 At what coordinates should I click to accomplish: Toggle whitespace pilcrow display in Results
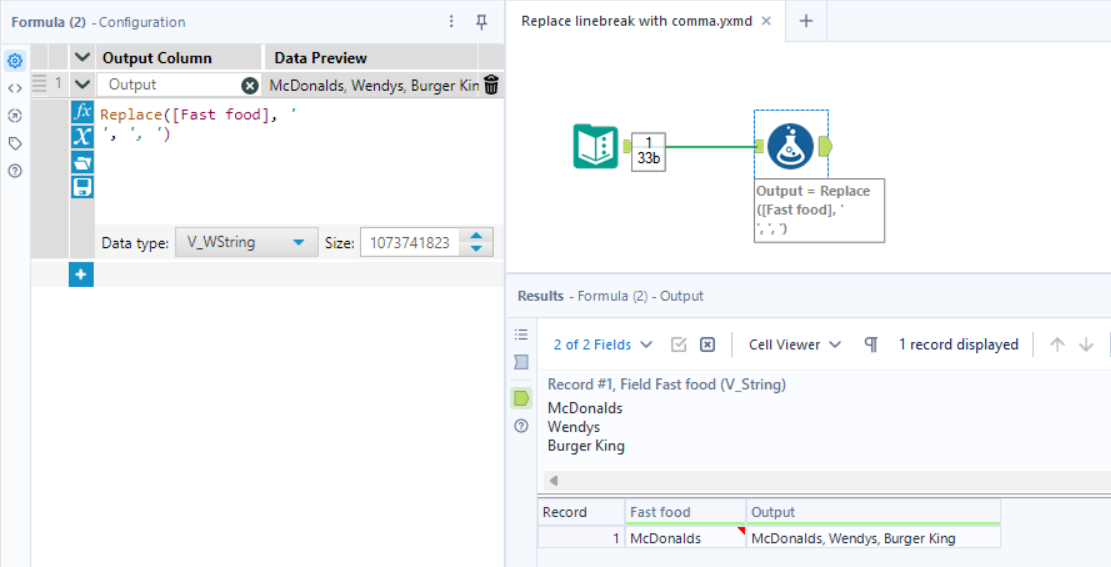(871, 344)
